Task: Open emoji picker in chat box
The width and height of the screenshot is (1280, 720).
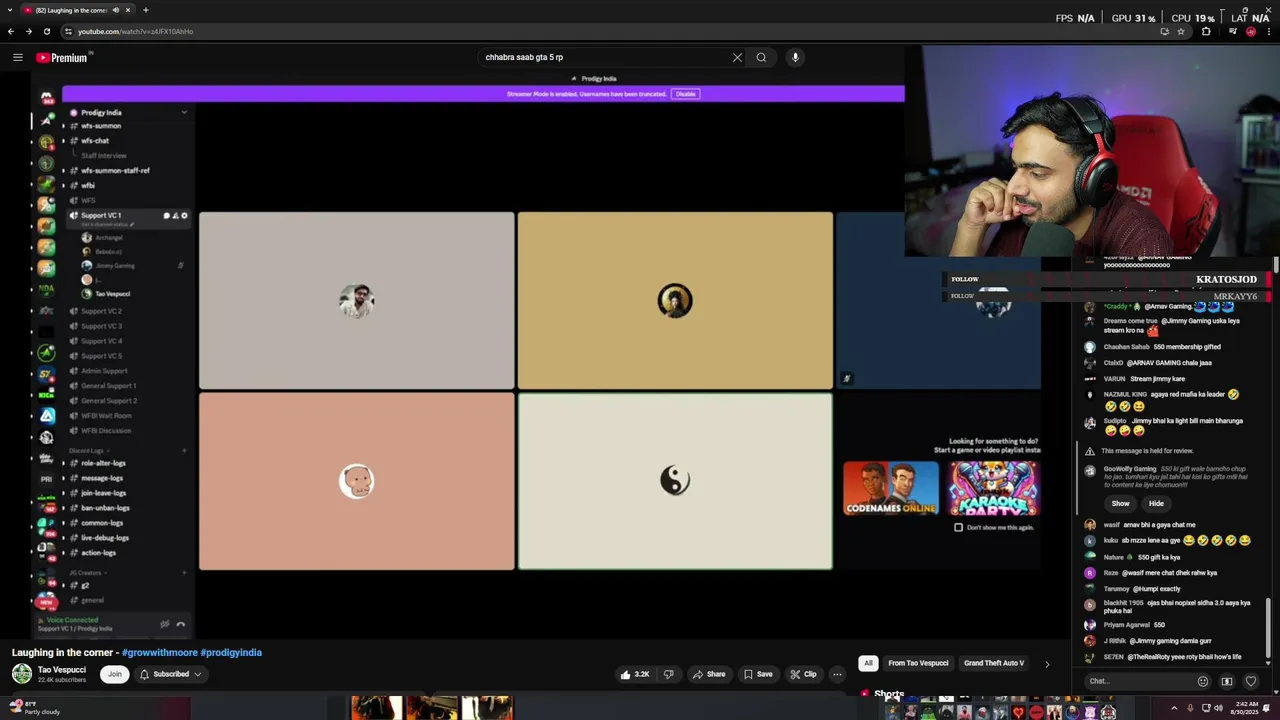Action: [1203, 681]
